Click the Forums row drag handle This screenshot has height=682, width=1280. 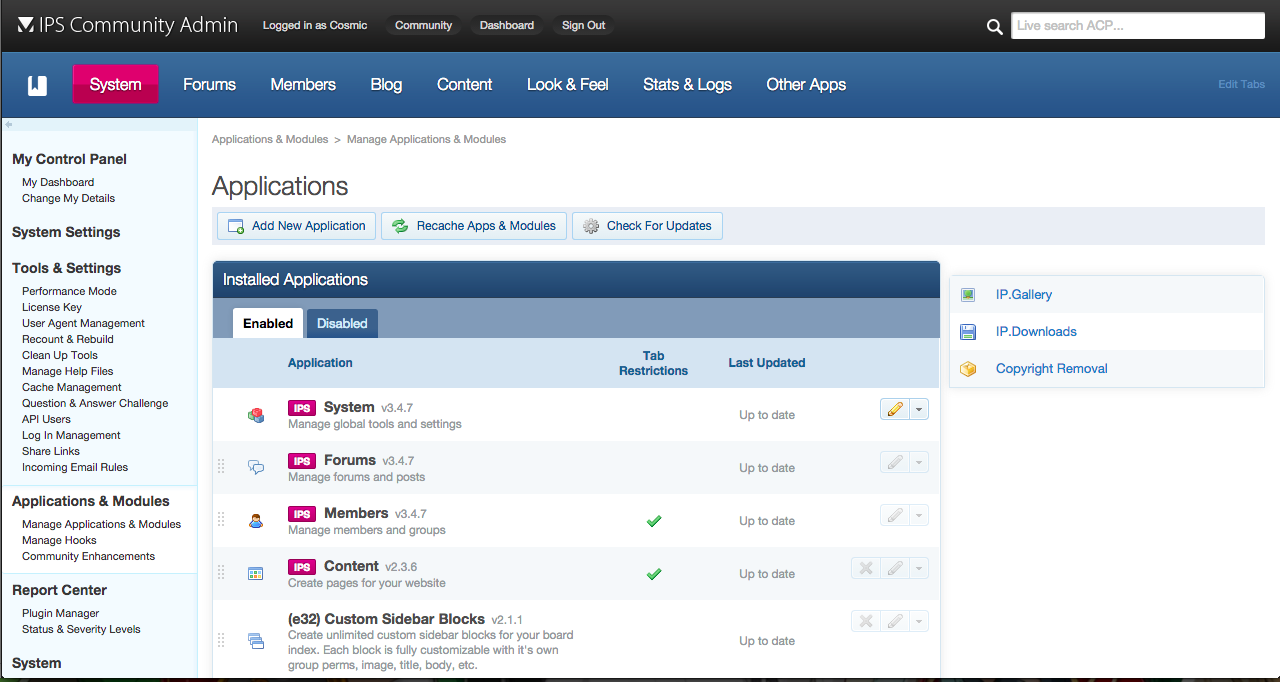coord(222,467)
